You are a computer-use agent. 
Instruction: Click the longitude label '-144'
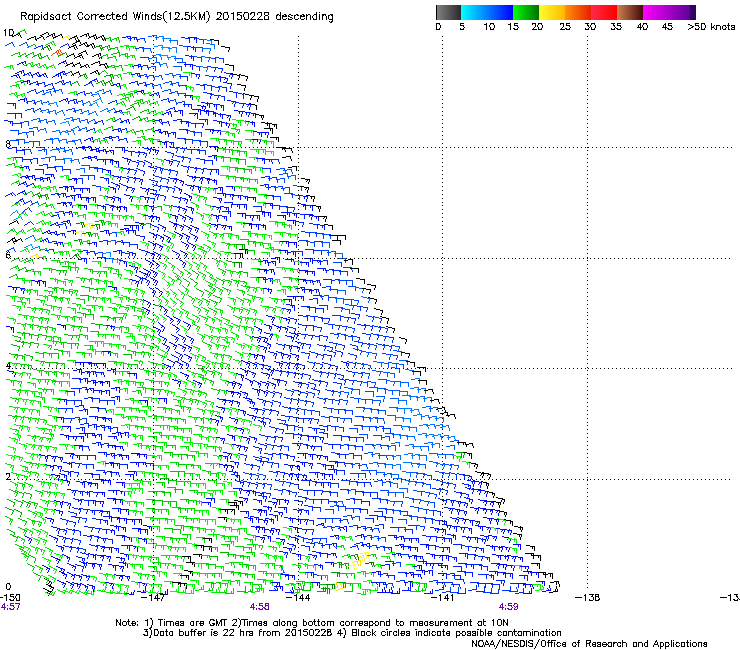click(299, 598)
